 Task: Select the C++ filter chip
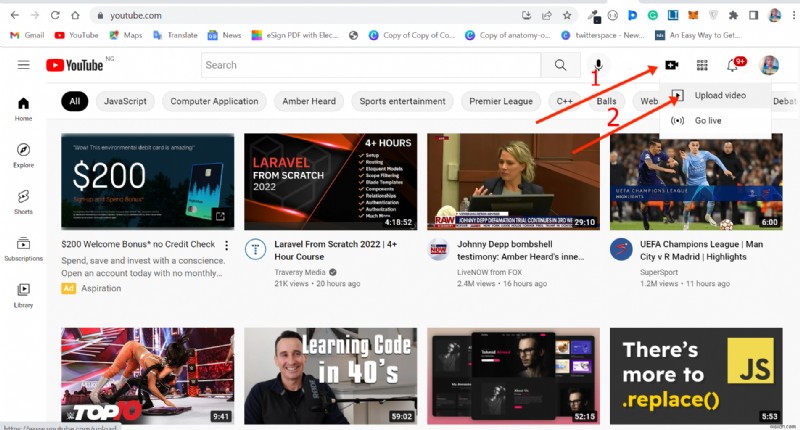(564, 101)
